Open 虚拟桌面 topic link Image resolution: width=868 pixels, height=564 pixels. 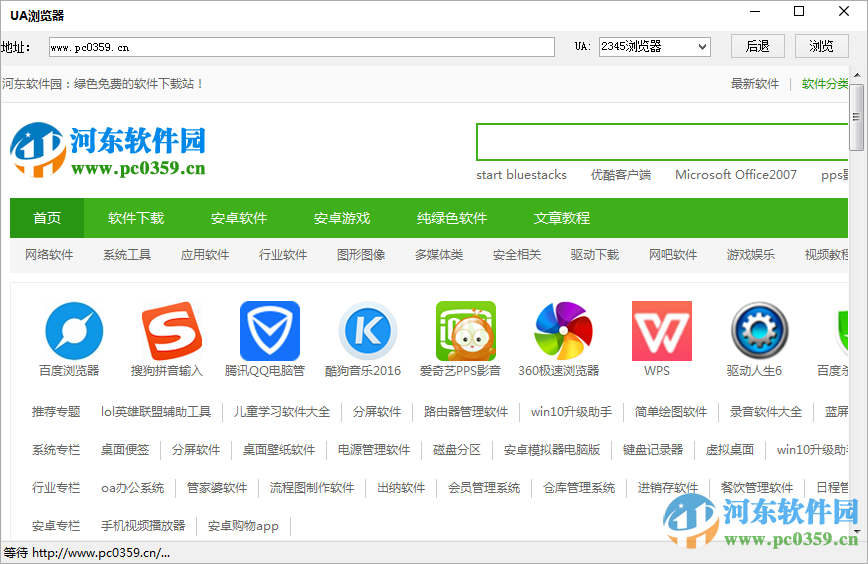(x=730, y=449)
